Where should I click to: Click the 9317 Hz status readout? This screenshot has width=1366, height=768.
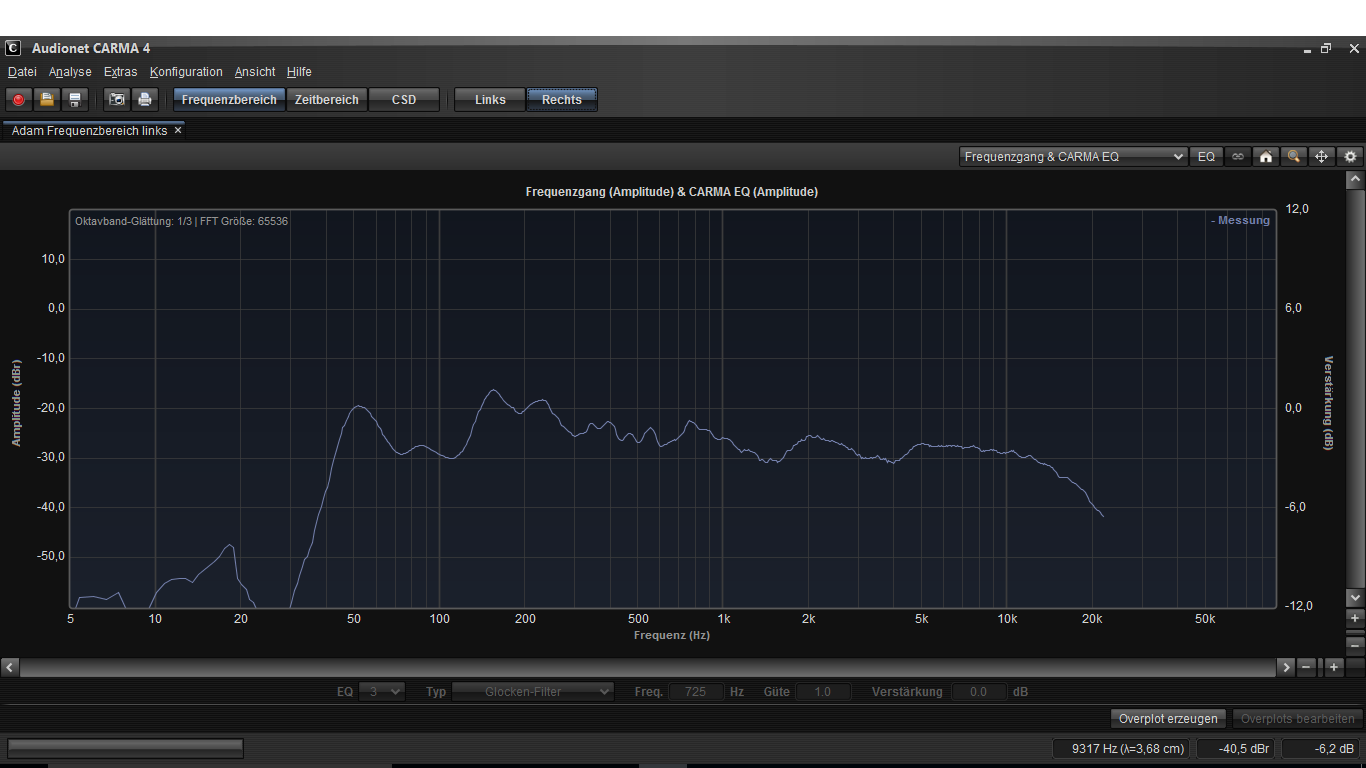1121,748
